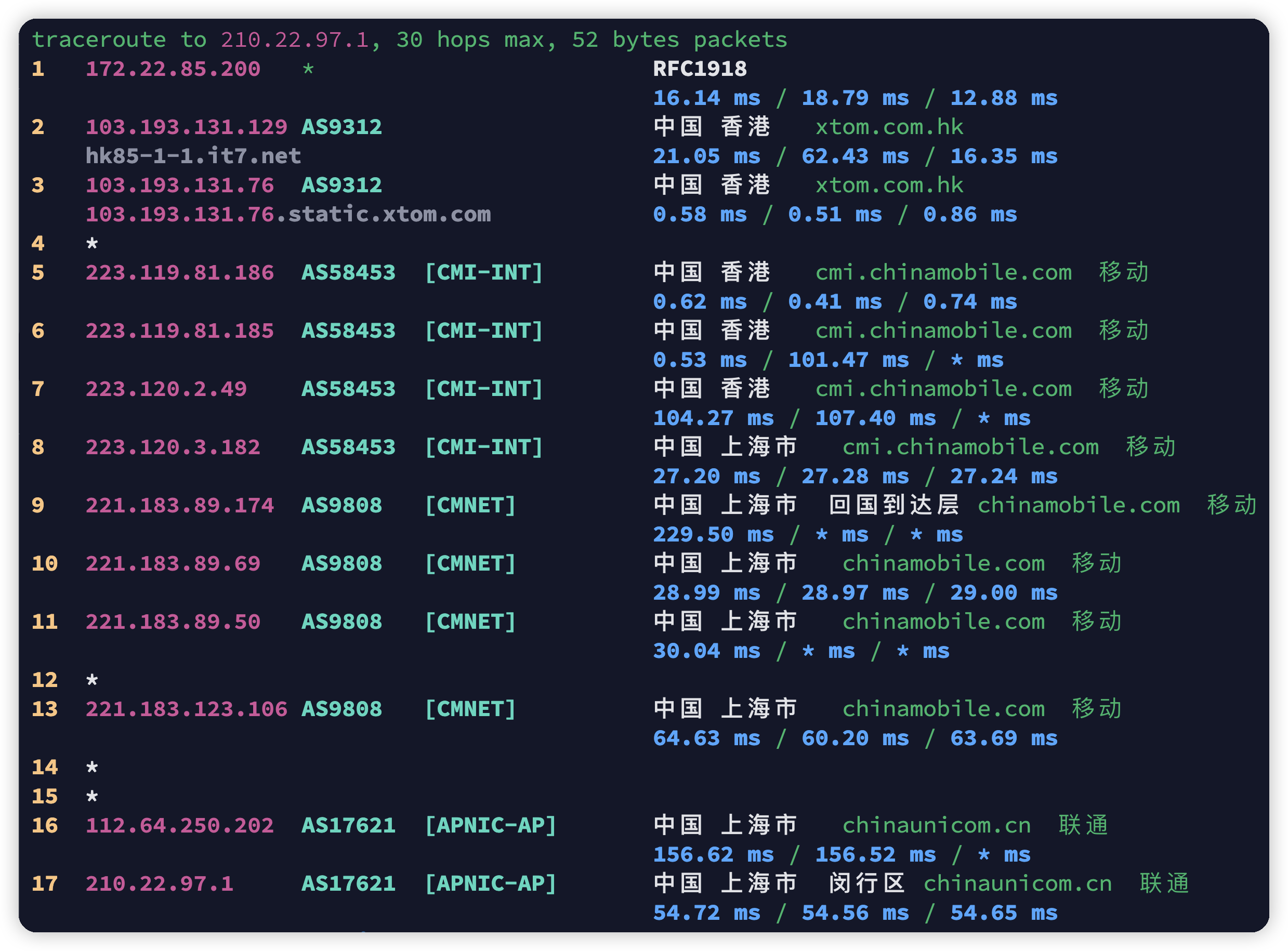Select hop 7 IP 223.120.2.49
Image resolution: width=1288 pixels, height=951 pixels.
point(166,389)
